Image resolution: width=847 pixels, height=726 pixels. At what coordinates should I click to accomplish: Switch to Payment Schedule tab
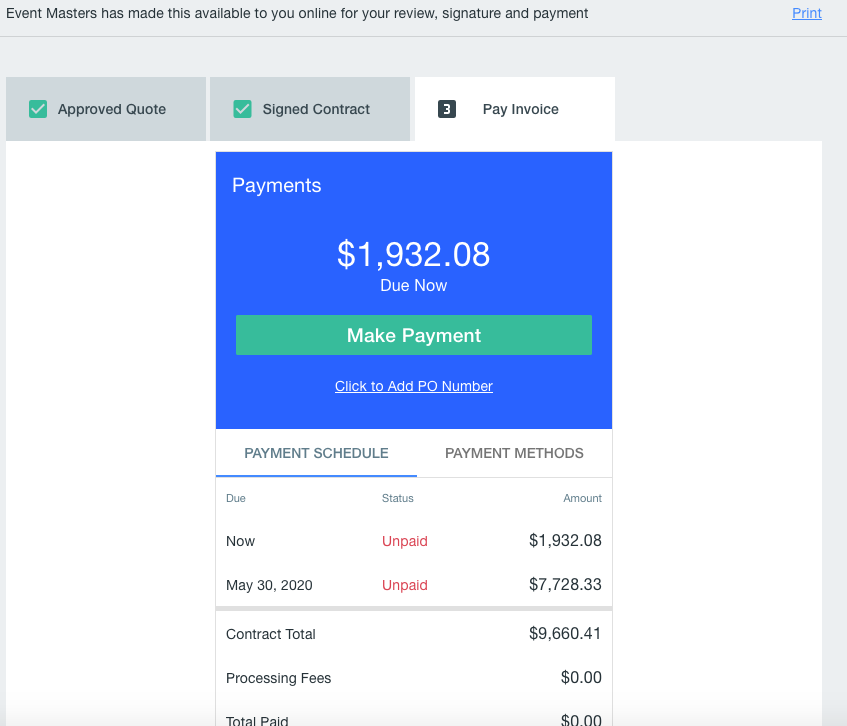coord(317,453)
